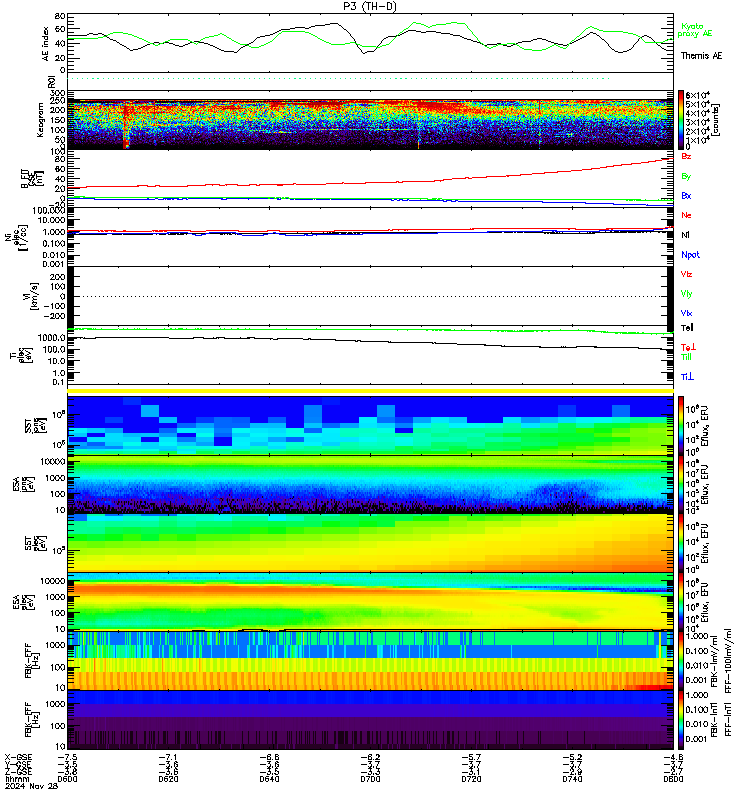Click the 0740 time tick label

572,779
